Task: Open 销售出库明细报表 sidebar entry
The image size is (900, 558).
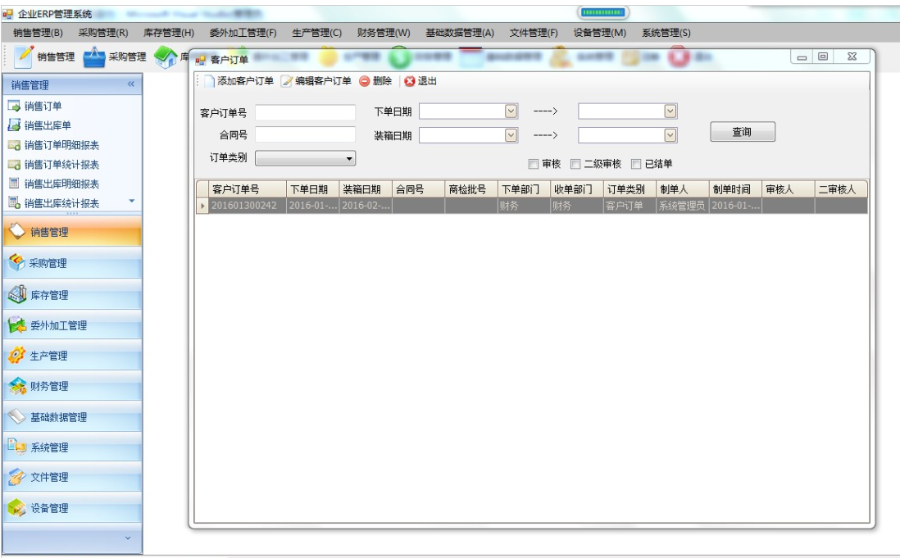Action: [61, 184]
